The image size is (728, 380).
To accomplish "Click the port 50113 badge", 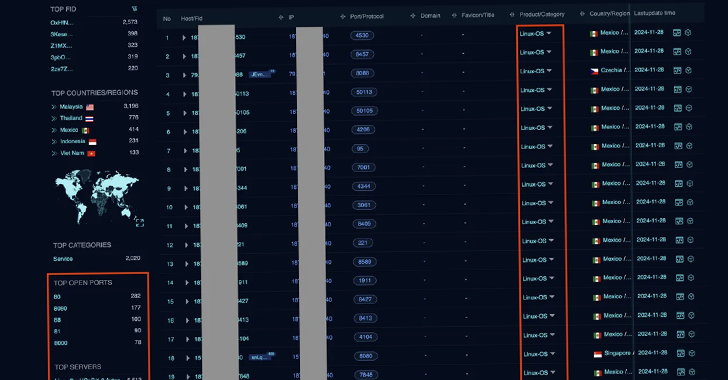I will click(364, 92).
